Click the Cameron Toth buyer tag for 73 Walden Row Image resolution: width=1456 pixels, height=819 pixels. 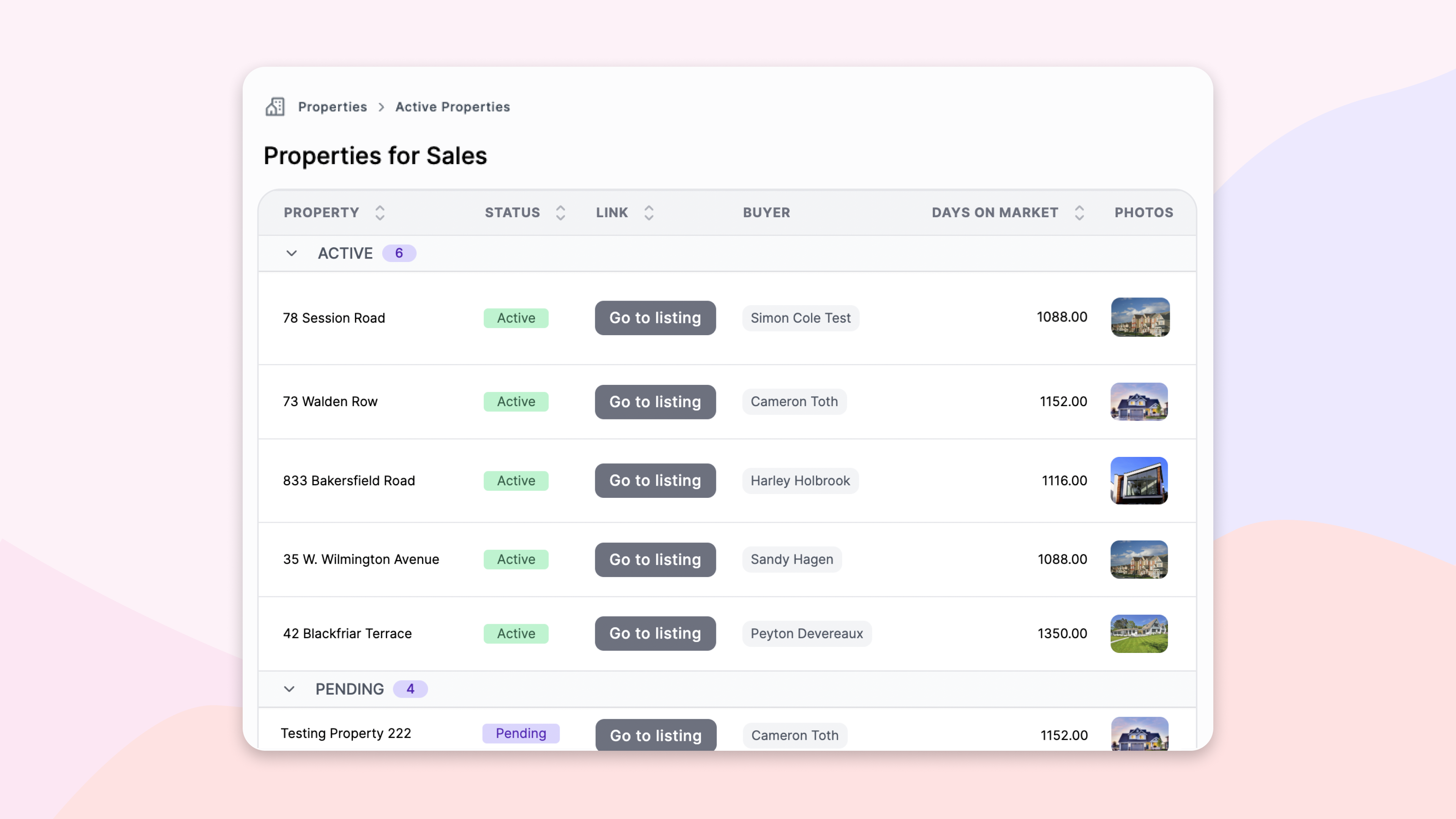[x=794, y=401]
